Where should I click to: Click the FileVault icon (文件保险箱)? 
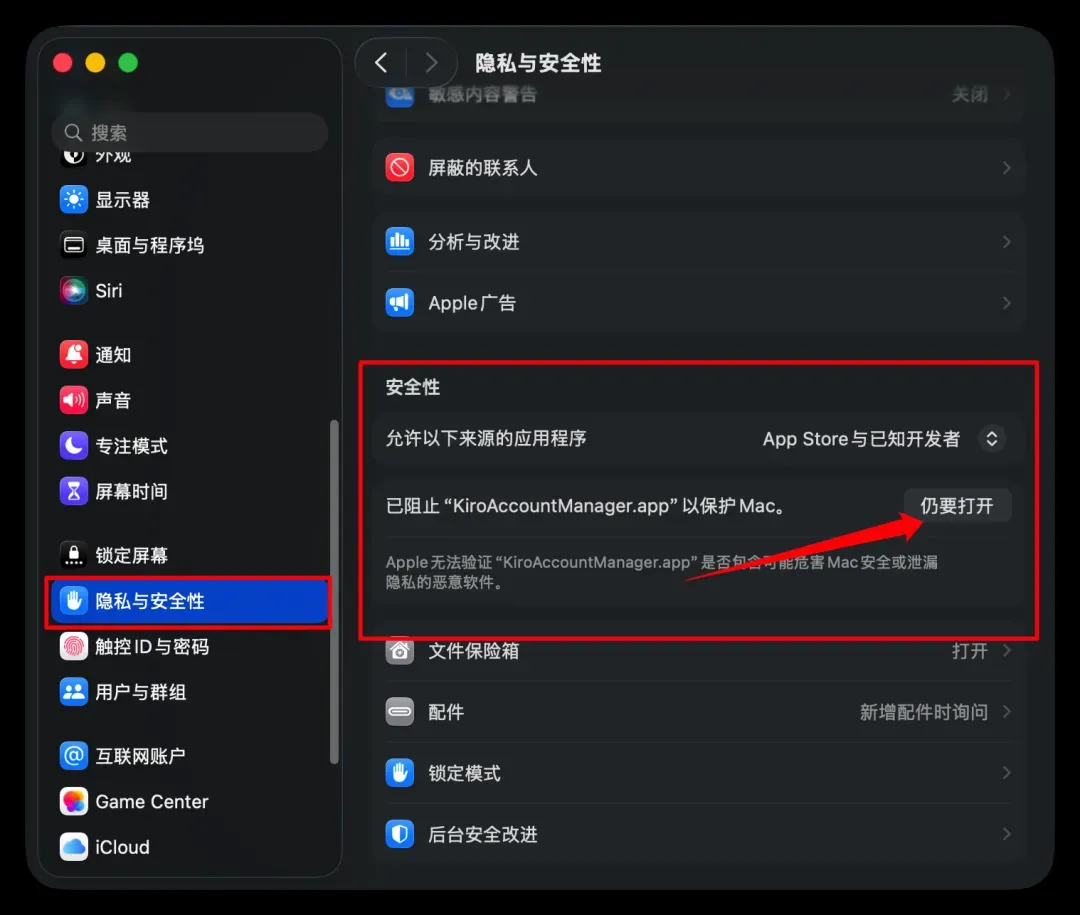pyautogui.click(x=399, y=650)
